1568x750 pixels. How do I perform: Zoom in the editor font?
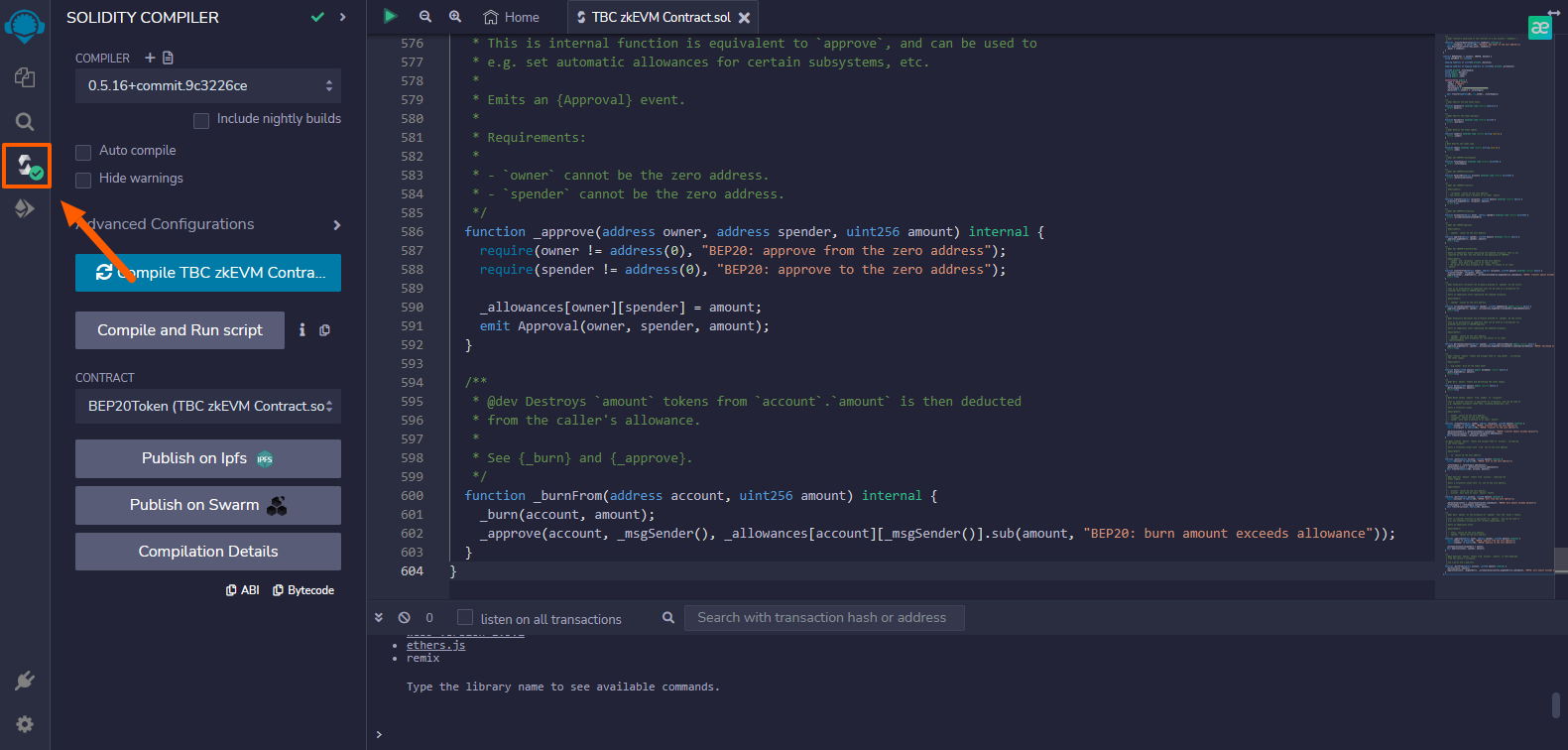pyautogui.click(x=455, y=17)
